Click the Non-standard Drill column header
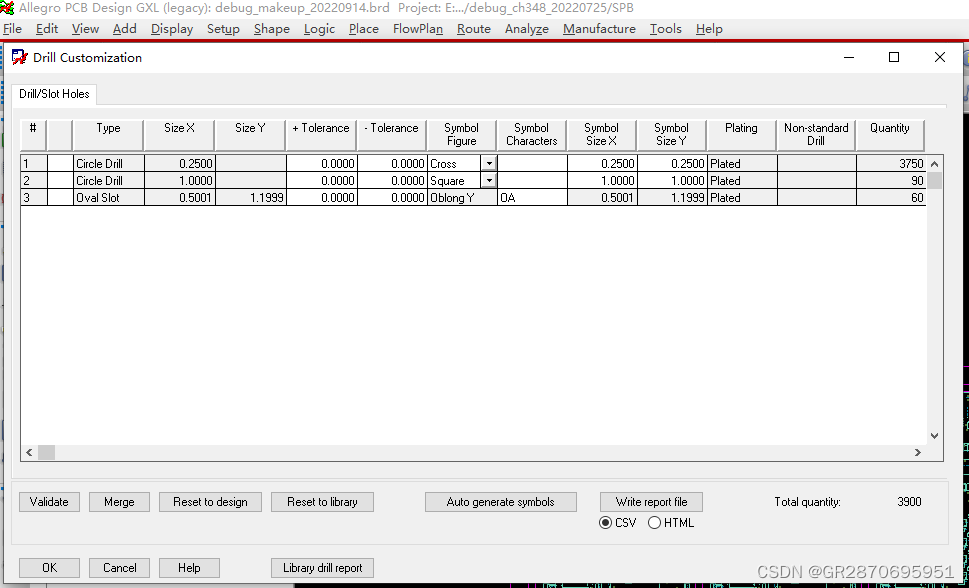The image size is (969, 588). (x=816, y=135)
